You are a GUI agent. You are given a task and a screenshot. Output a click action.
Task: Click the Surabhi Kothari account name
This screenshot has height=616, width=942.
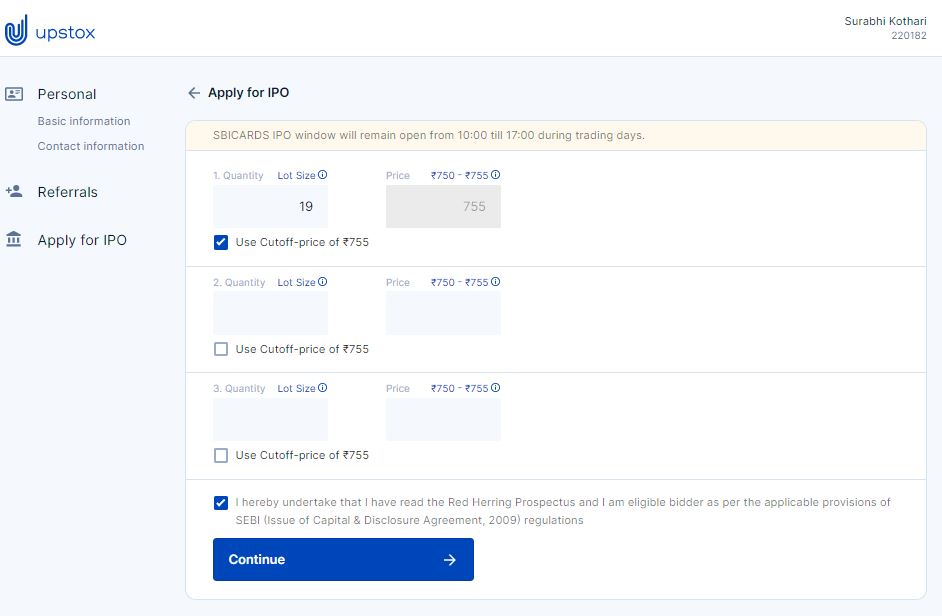(886, 21)
